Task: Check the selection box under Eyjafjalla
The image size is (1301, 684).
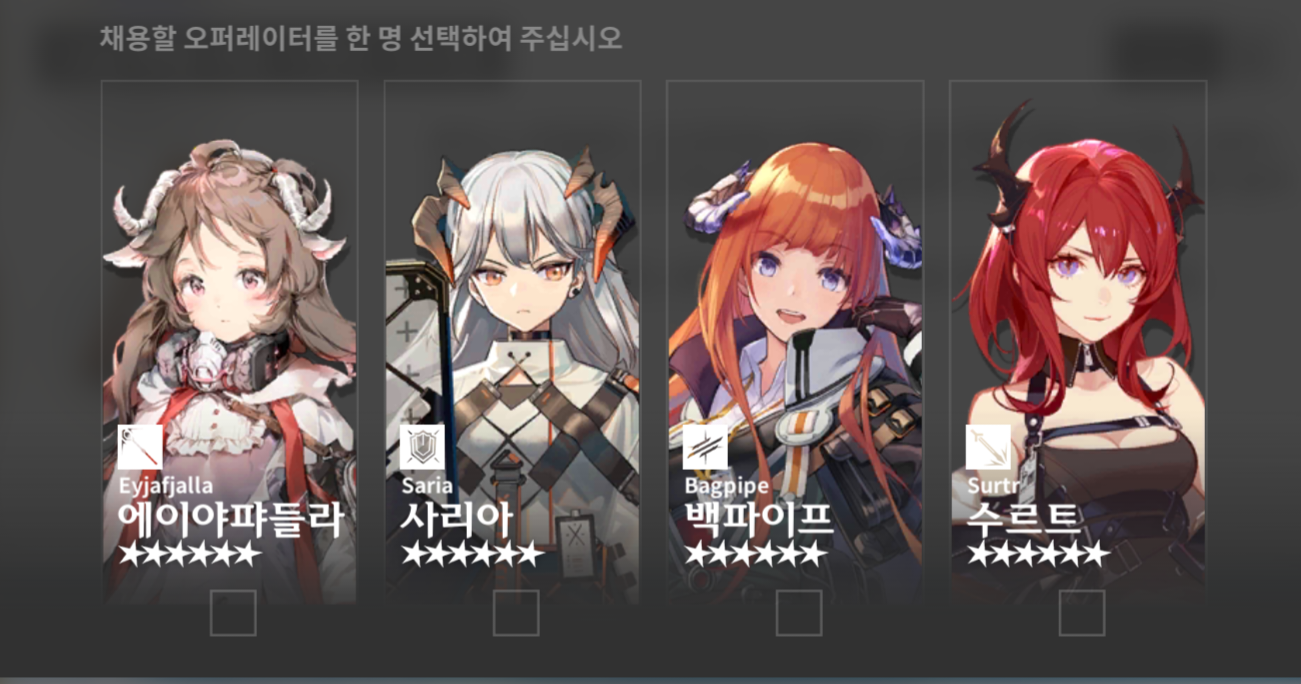Action: coord(233,613)
